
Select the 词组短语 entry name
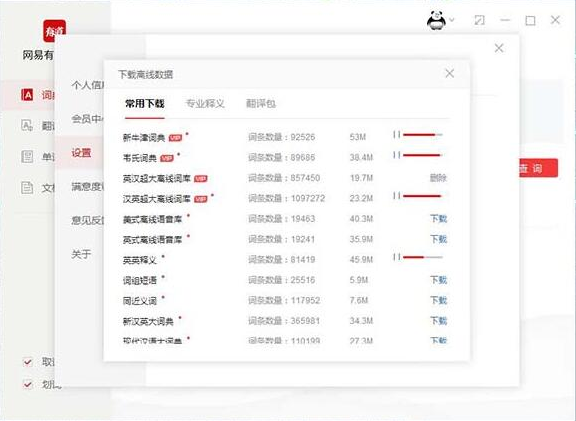[140, 281]
